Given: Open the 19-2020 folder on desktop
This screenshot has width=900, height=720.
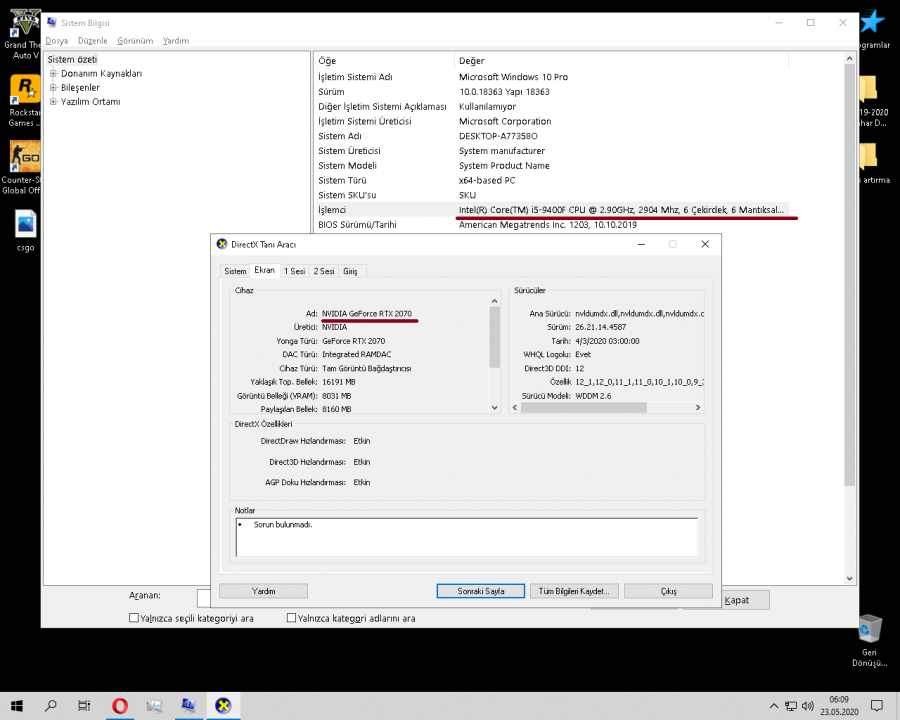Looking at the screenshot, I should pos(872,100).
